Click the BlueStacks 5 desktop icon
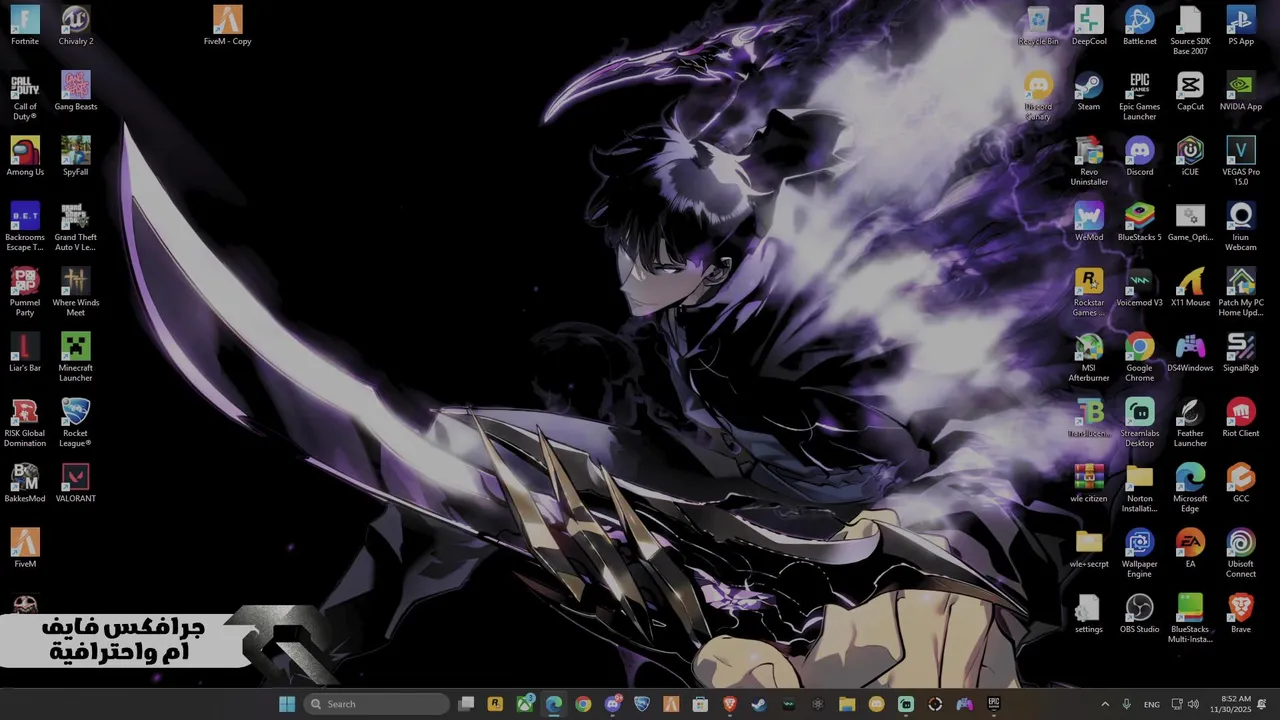1280x720 pixels. coord(1140,222)
